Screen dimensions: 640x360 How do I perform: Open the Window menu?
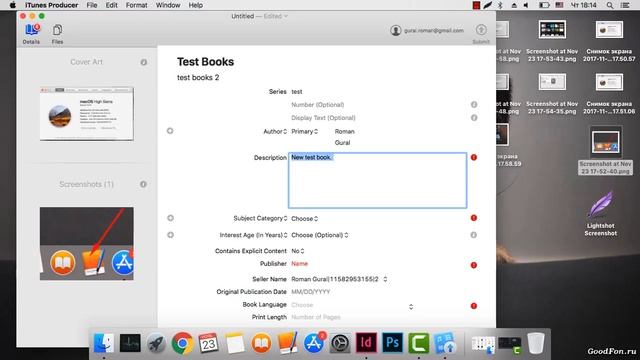pos(168,5)
